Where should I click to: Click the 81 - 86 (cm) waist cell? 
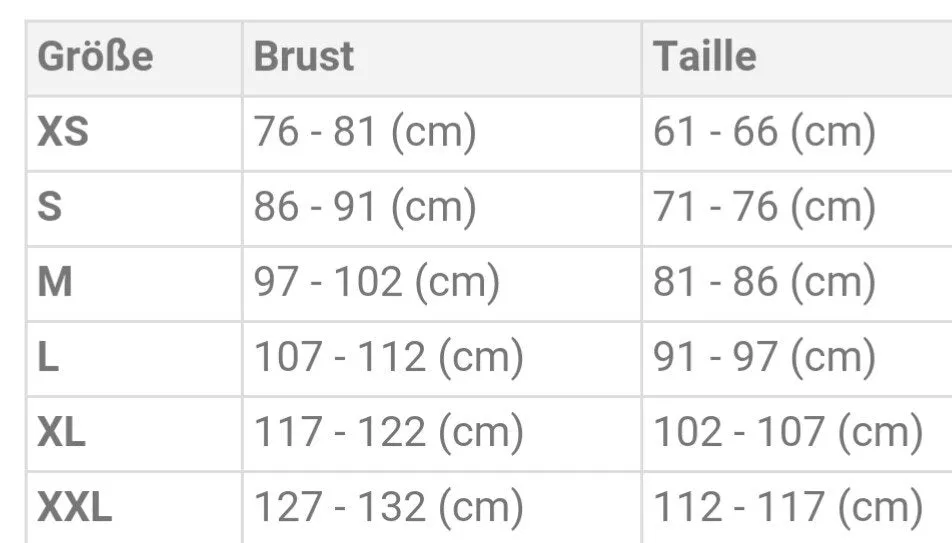point(797,284)
